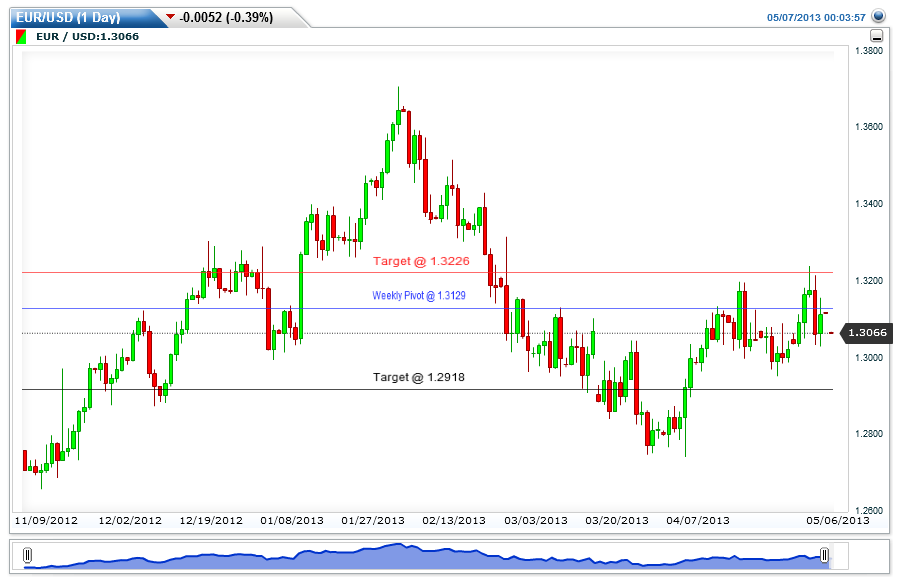Click the 1.3400 price axis label
This screenshot has width=900, height=582.
[869, 204]
